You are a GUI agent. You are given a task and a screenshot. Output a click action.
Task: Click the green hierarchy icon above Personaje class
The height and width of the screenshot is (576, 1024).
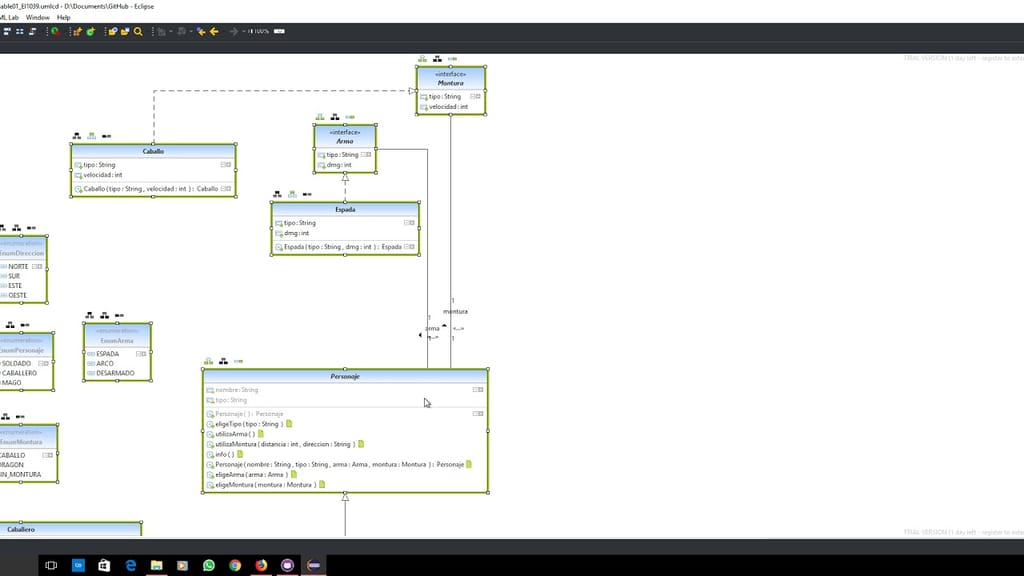pos(208,361)
